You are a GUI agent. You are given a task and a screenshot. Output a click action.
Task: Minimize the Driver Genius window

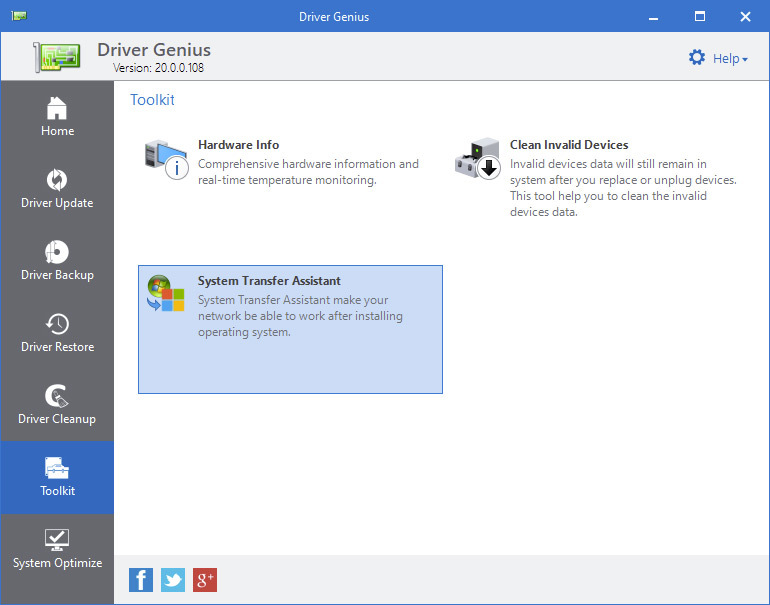[x=653, y=17]
